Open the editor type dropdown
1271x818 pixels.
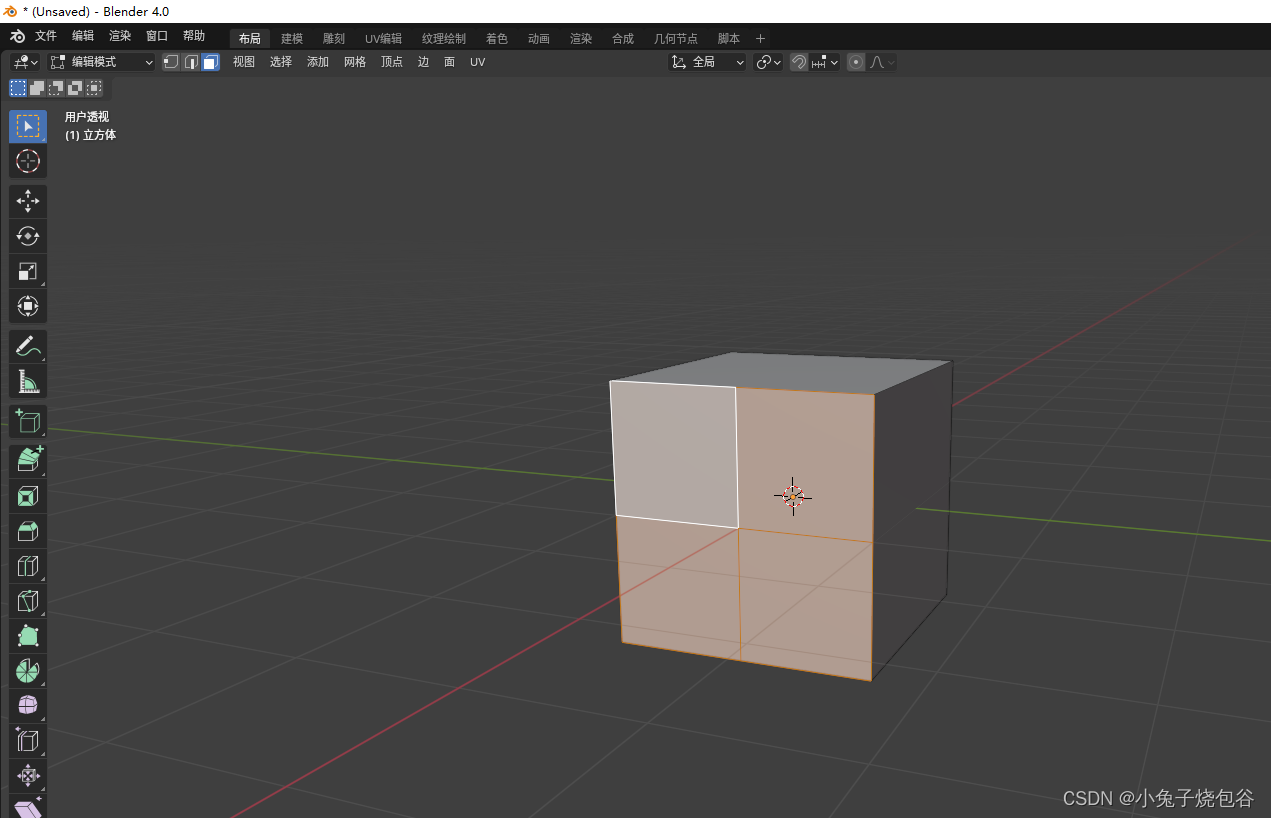point(26,62)
